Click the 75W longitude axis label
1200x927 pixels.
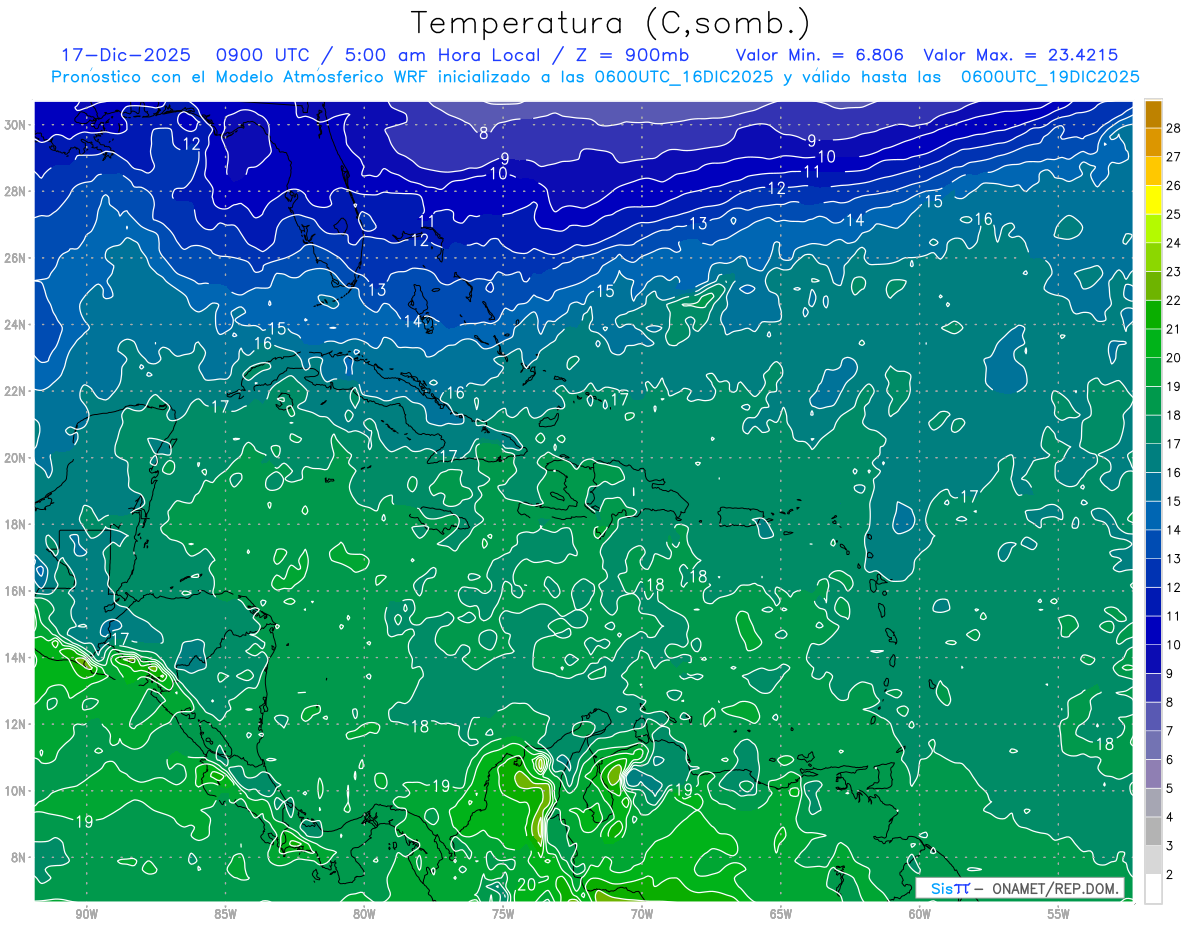click(503, 914)
